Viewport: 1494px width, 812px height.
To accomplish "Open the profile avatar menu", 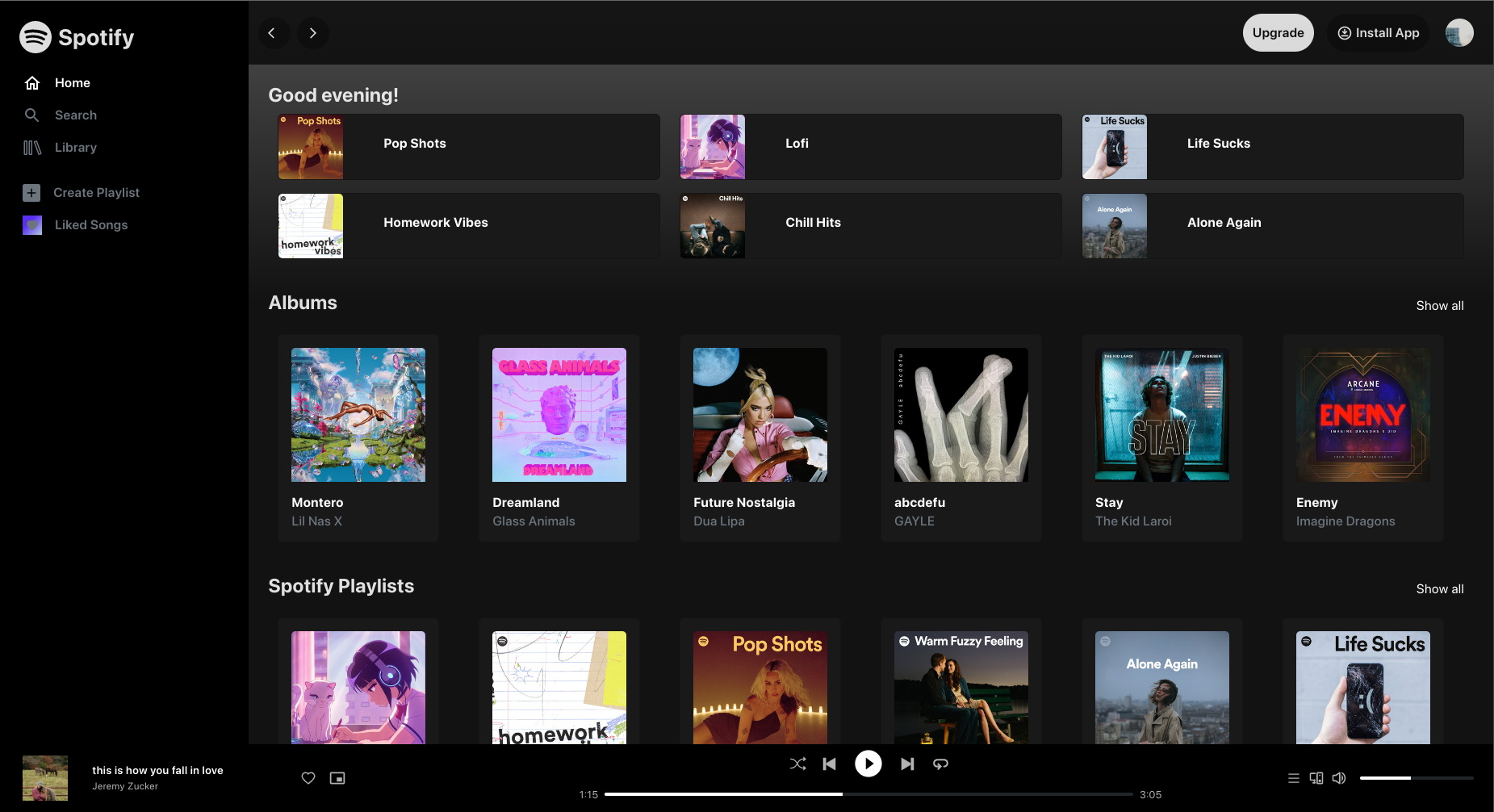I will pos(1458,32).
